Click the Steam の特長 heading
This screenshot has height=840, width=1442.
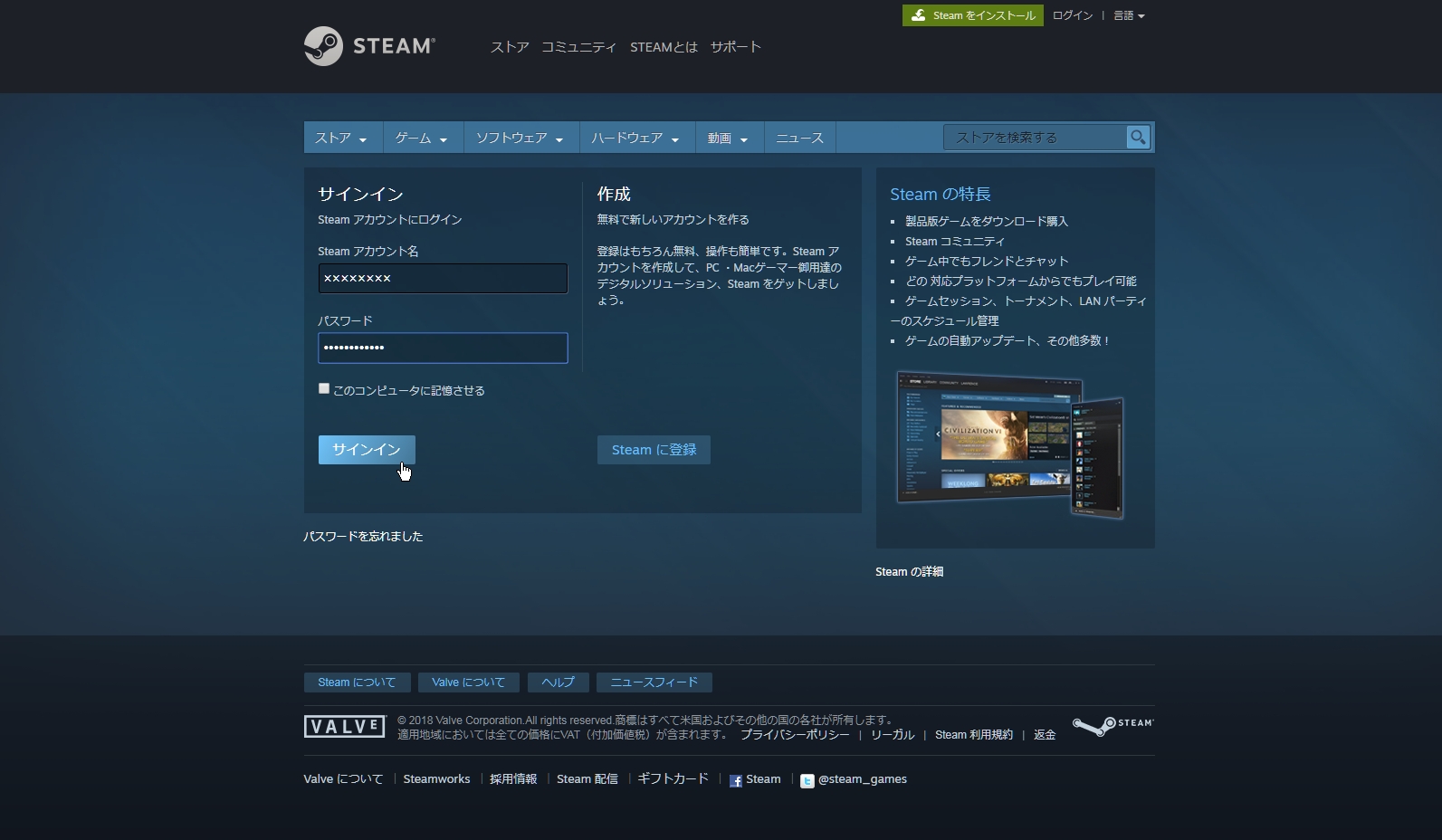tap(941, 195)
